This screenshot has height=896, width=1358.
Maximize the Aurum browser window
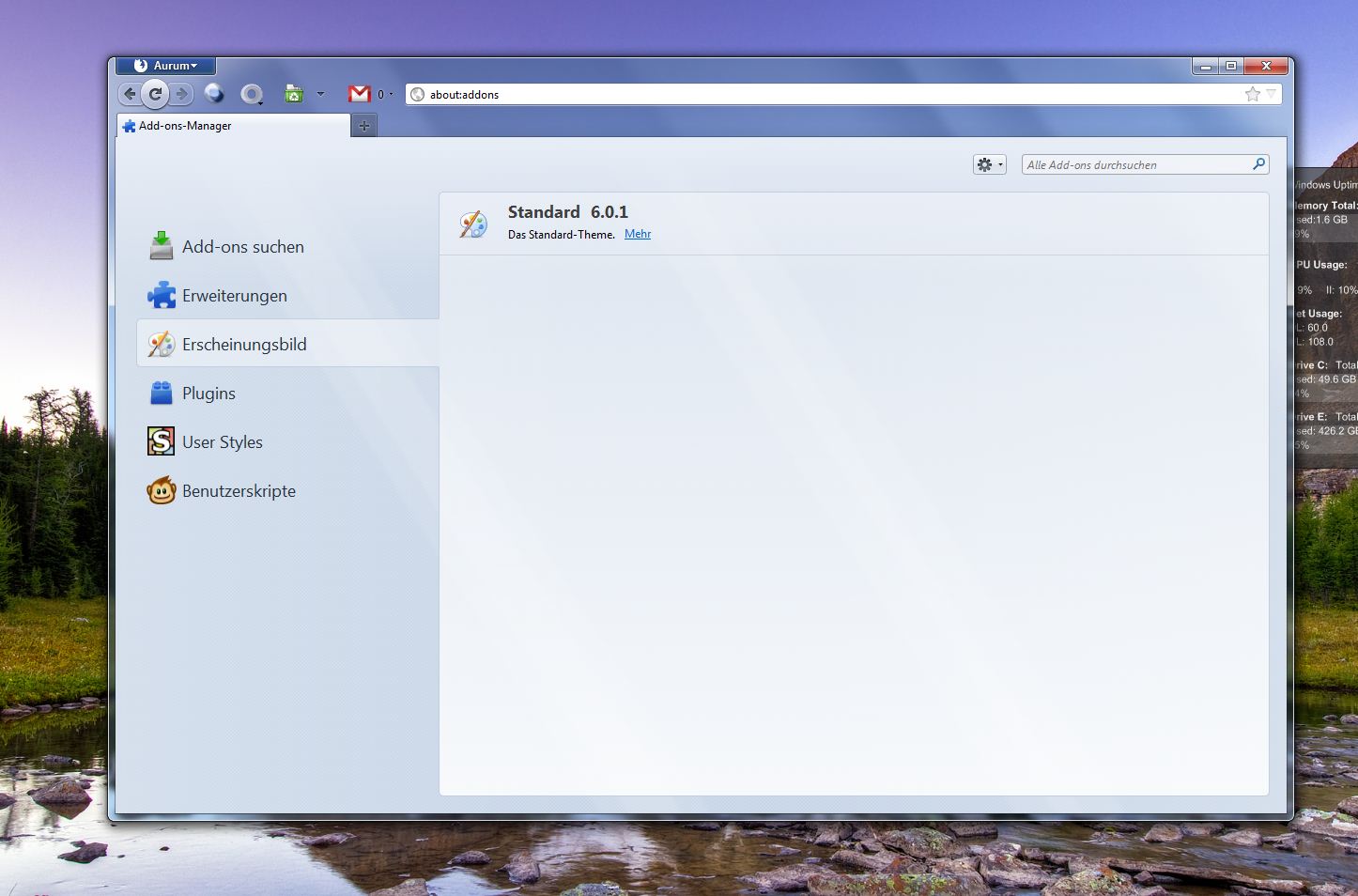[x=1230, y=66]
